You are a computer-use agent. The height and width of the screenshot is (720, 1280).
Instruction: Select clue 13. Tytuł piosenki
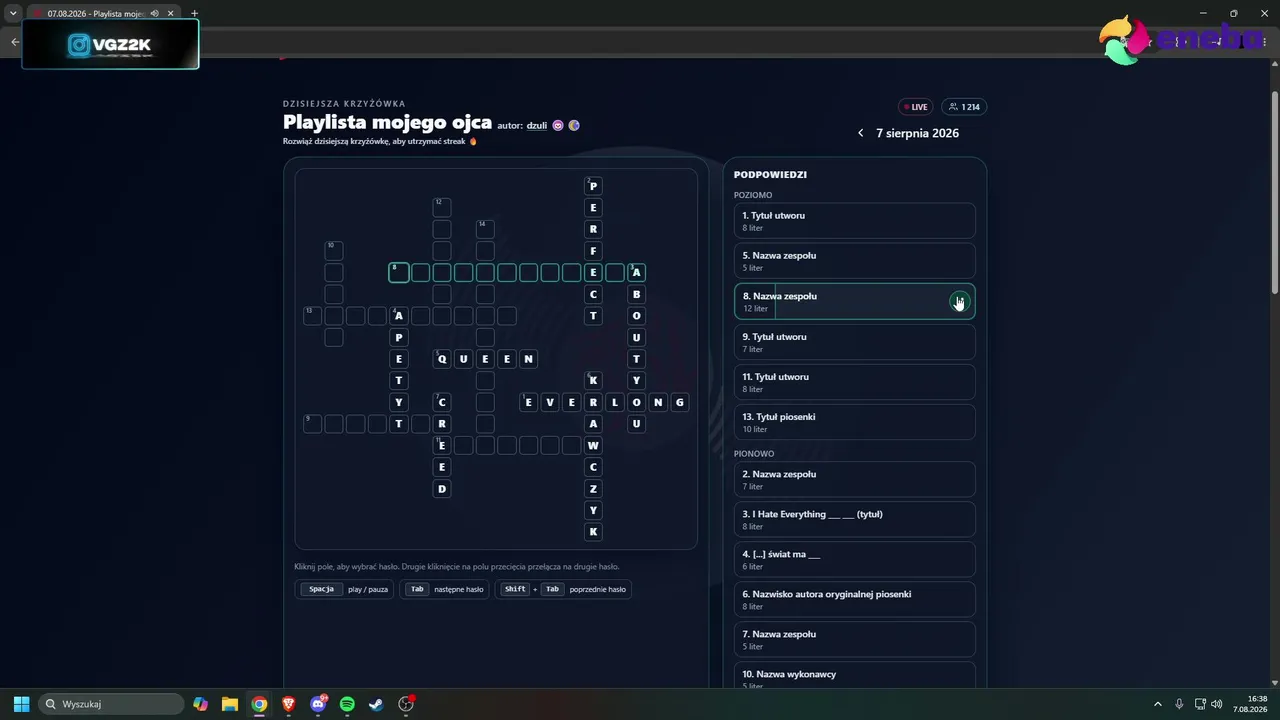[854, 422]
